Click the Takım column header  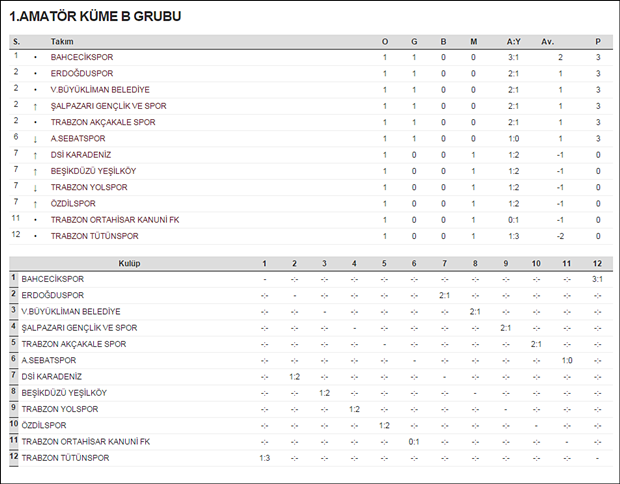[62, 42]
